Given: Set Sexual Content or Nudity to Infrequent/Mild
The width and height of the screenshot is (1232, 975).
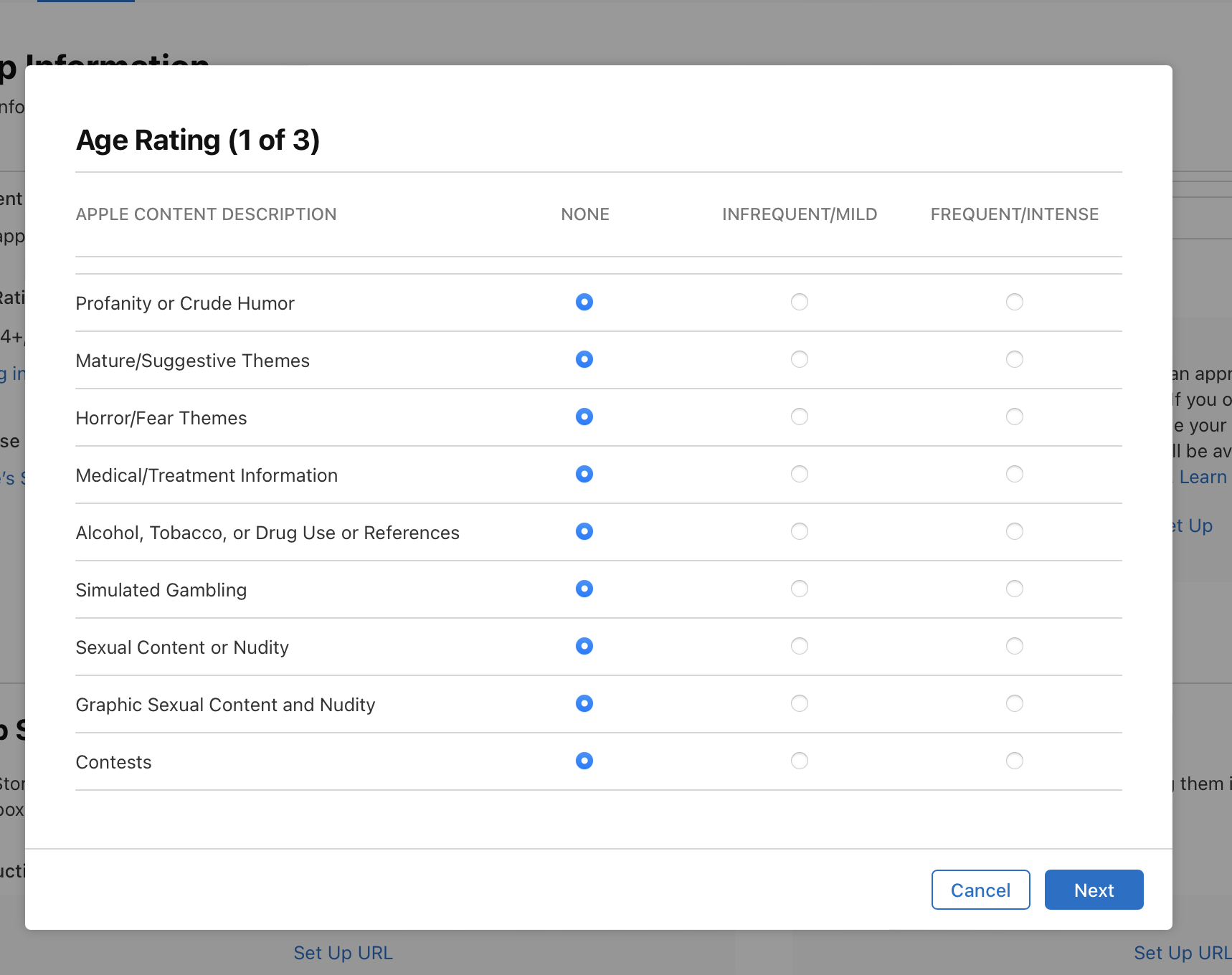Looking at the screenshot, I should tap(800, 646).
